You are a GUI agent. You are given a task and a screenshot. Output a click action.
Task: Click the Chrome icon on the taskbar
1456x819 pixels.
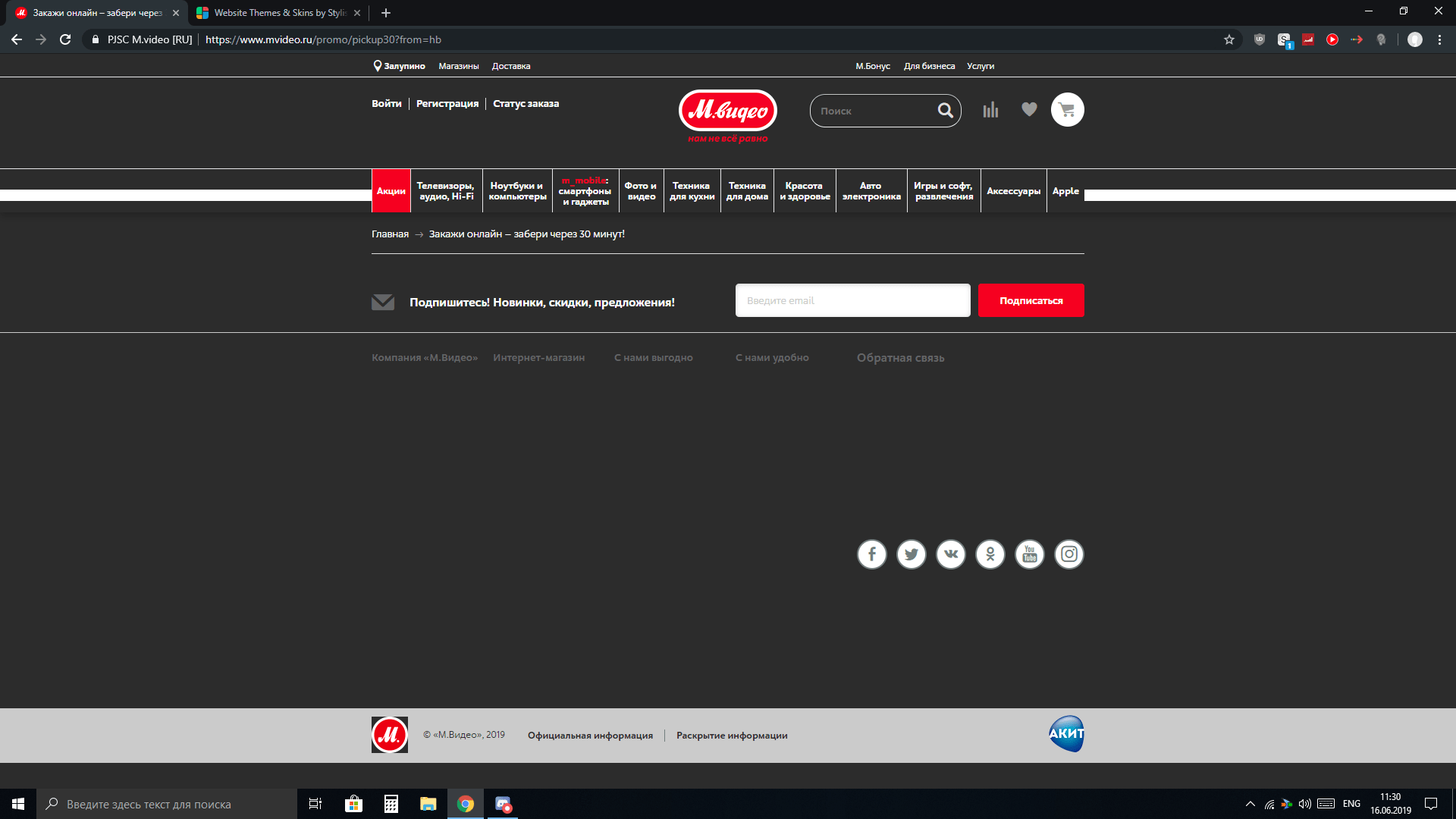pyautogui.click(x=466, y=804)
